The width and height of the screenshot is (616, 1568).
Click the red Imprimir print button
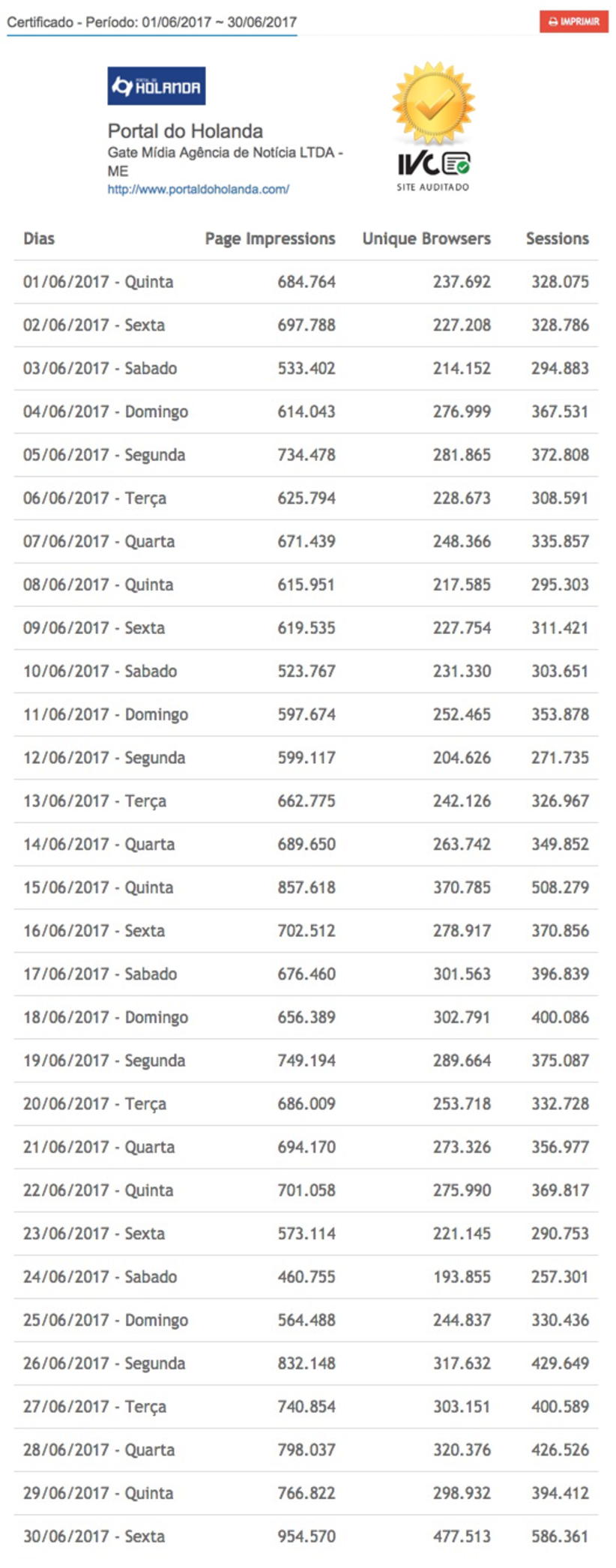(x=573, y=22)
